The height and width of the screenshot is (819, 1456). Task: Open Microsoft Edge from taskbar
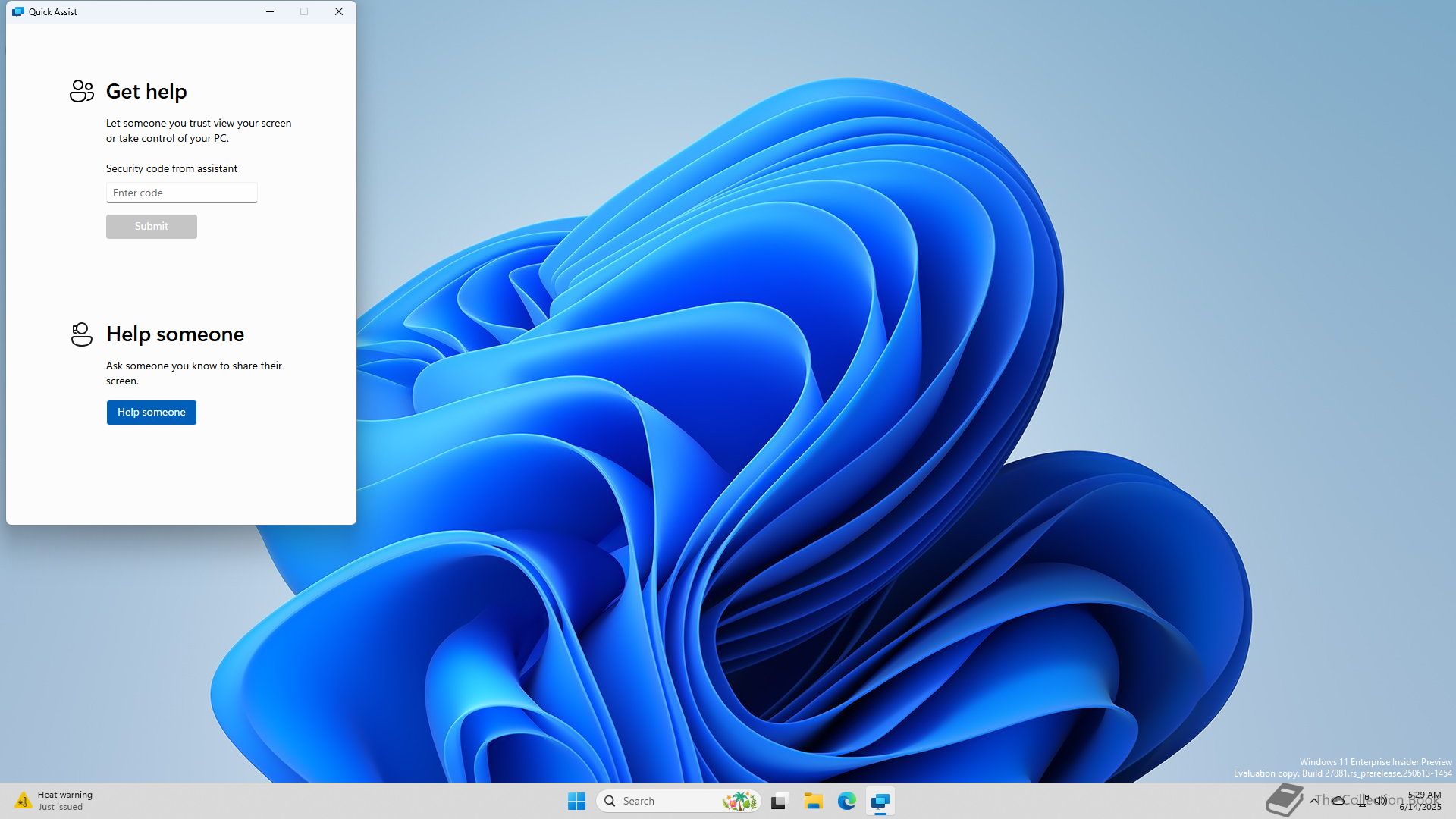846,801
